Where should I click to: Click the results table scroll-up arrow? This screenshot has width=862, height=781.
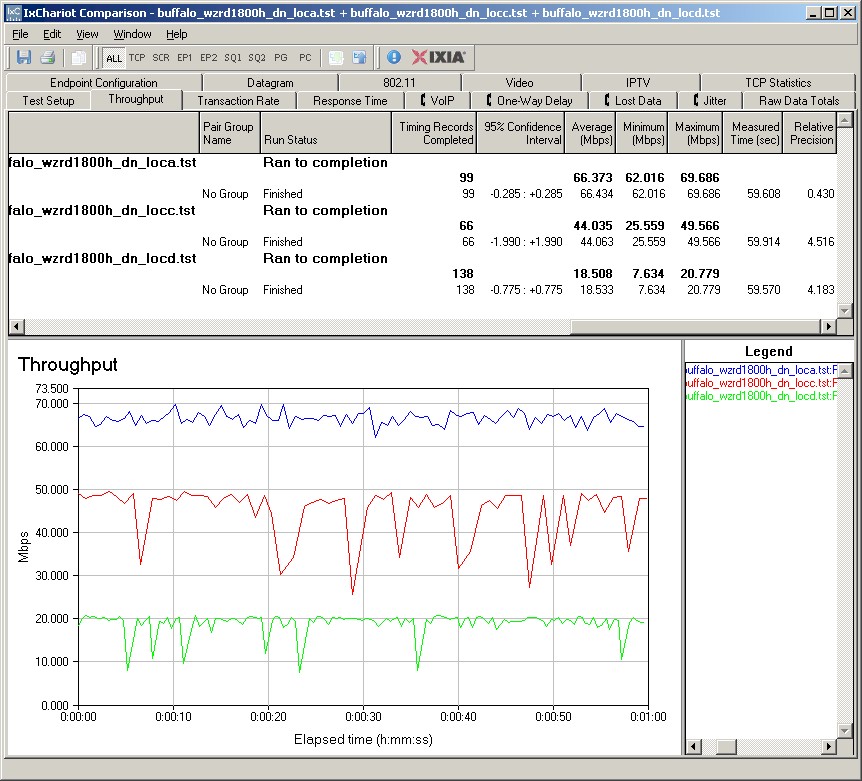coord(844,119)
